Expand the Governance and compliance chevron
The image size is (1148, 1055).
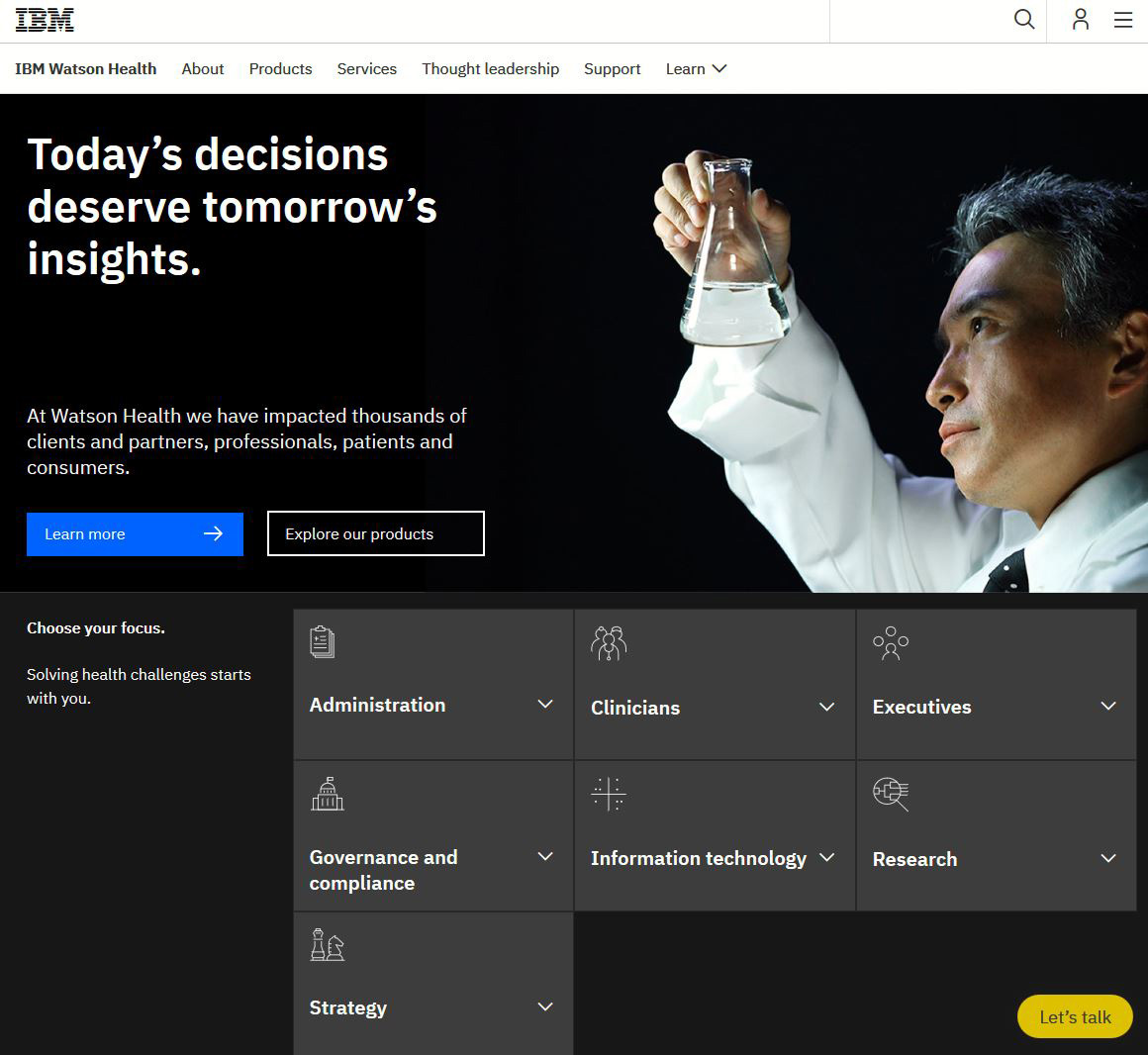(545, 857)
